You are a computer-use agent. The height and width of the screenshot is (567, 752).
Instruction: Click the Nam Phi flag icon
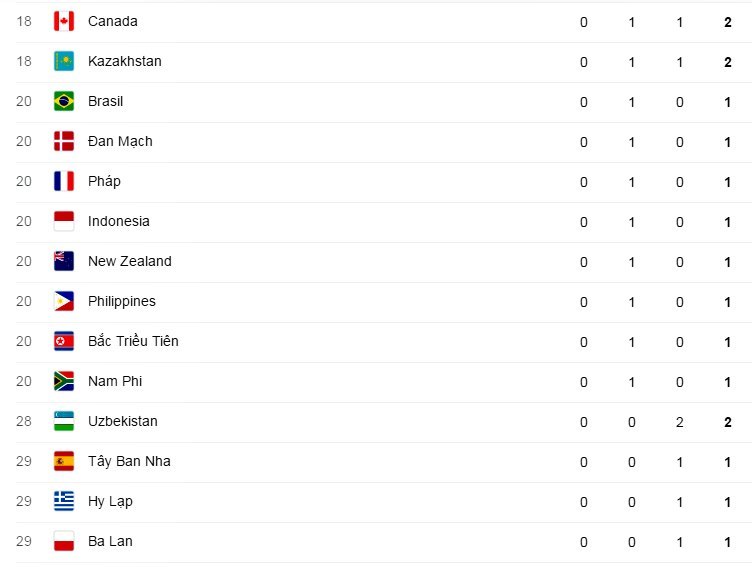pos(64,381)
